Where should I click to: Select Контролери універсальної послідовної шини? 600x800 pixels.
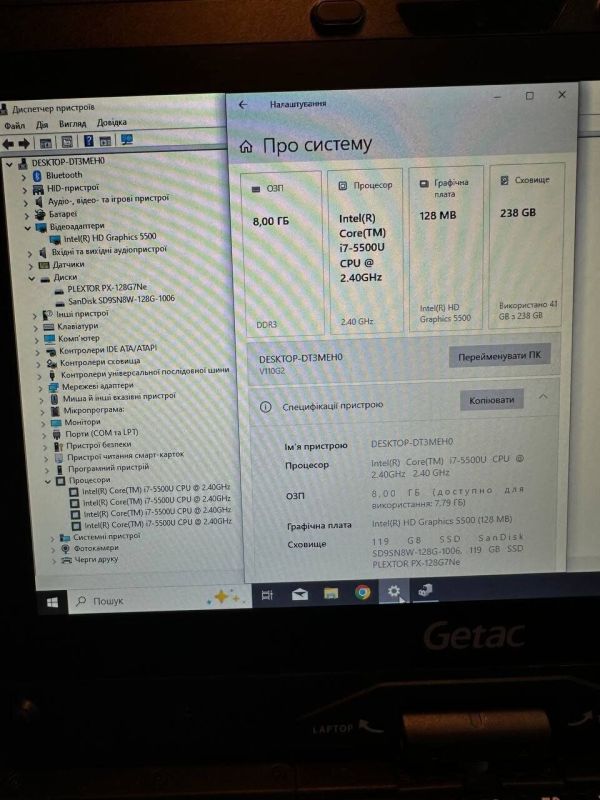145,372
